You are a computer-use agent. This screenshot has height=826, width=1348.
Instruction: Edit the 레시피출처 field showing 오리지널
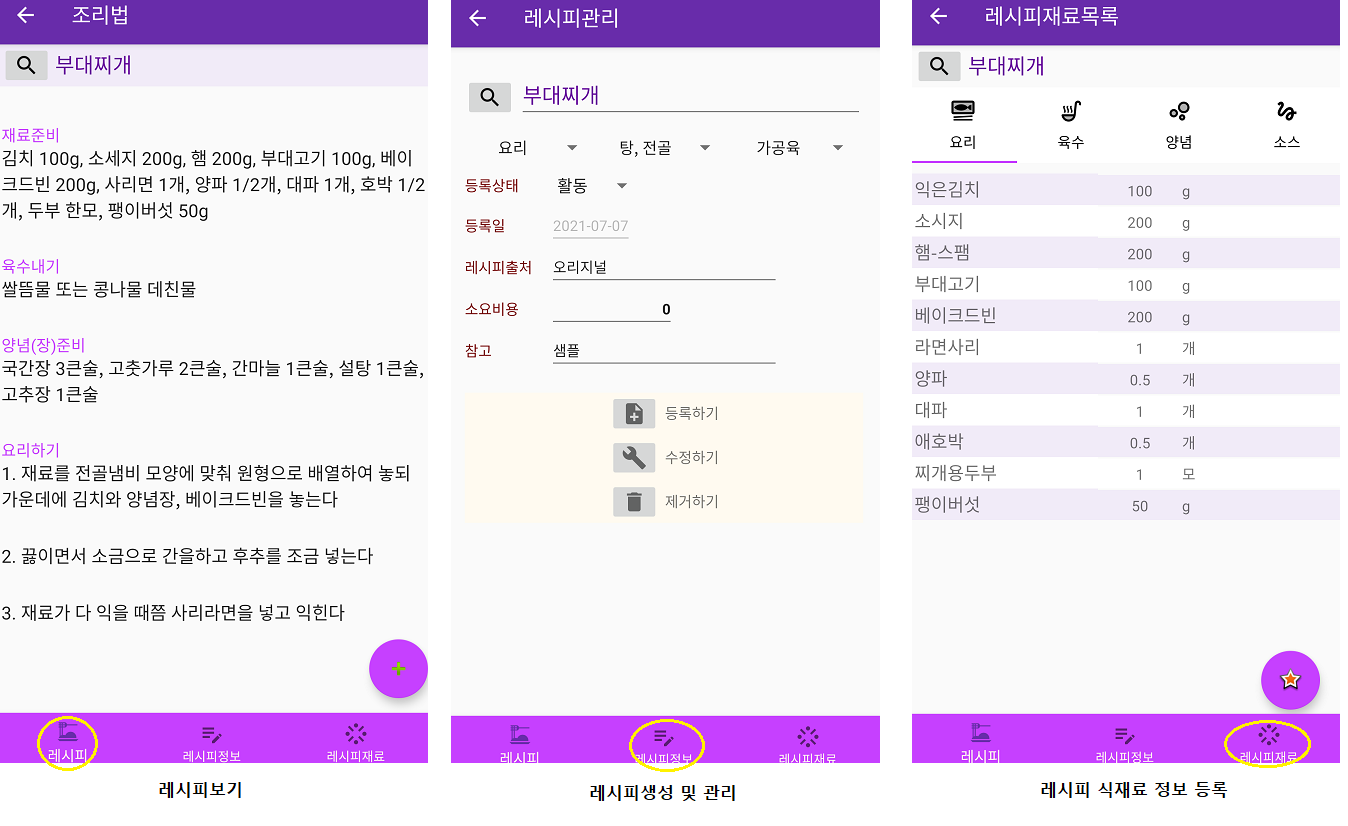pyautogui.click(x=664, y=268)
